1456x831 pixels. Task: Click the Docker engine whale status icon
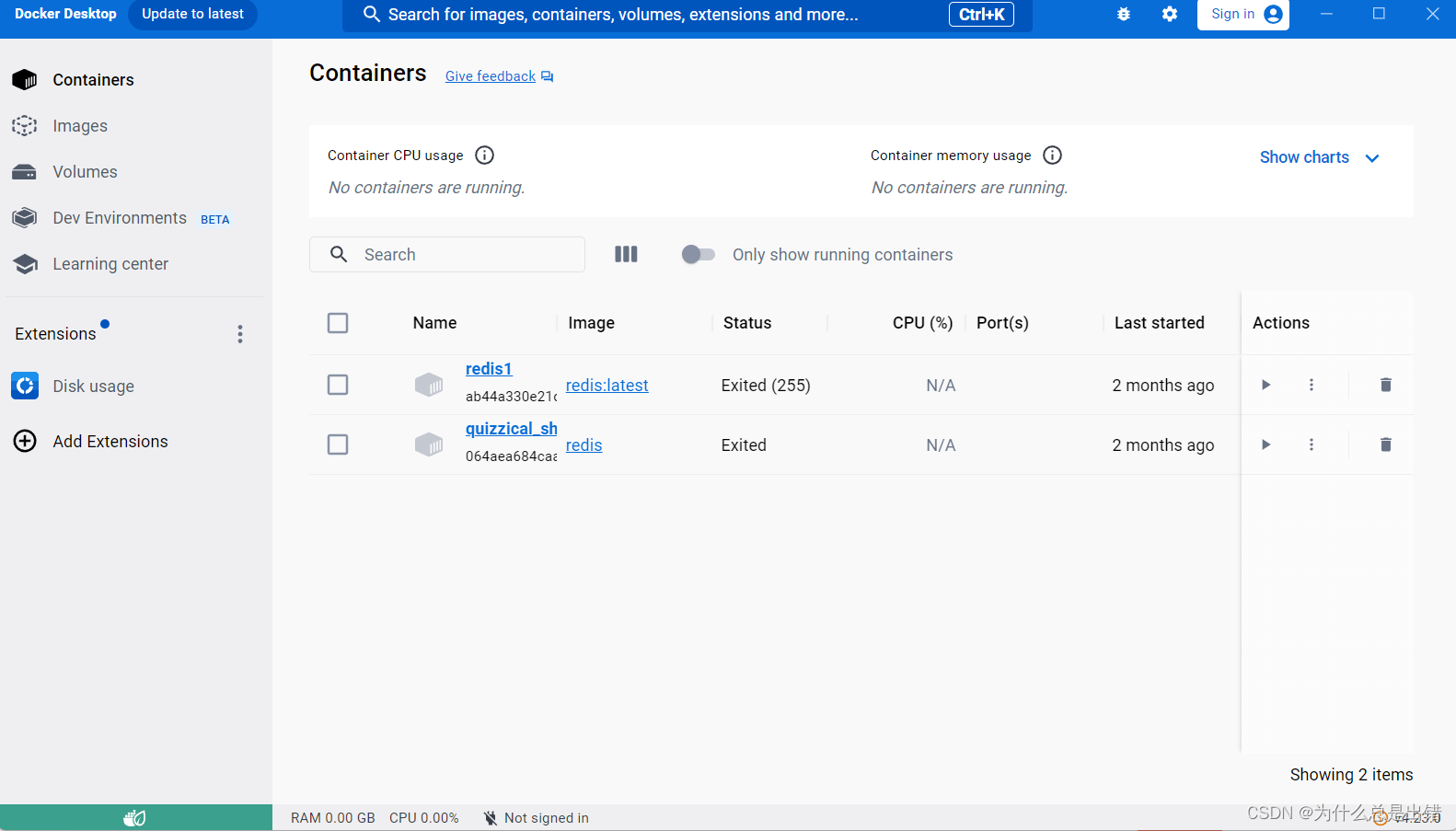pyautogui.click(x=134, y=818)
